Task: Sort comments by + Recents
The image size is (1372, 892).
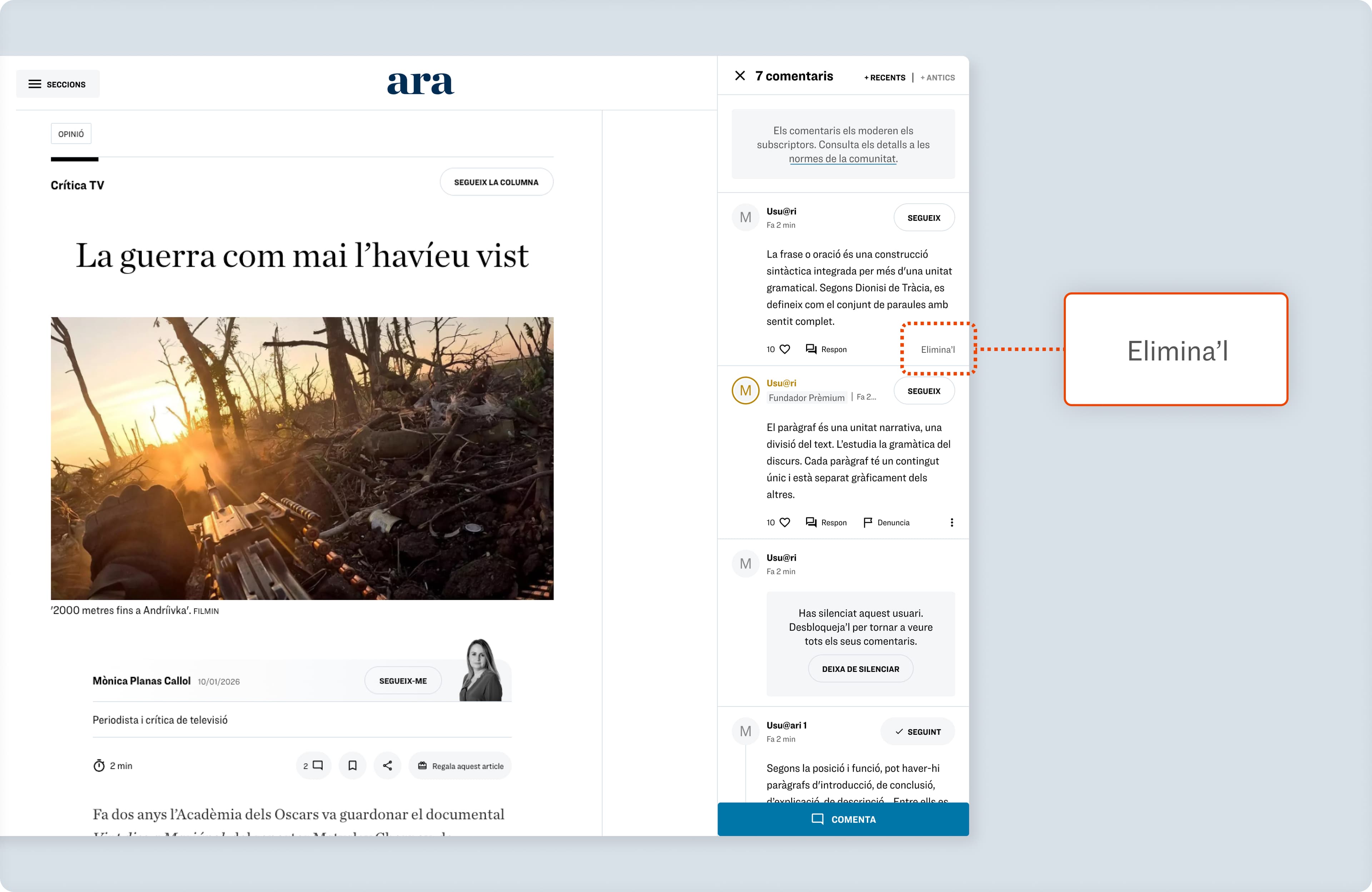Action: point(884,77)
